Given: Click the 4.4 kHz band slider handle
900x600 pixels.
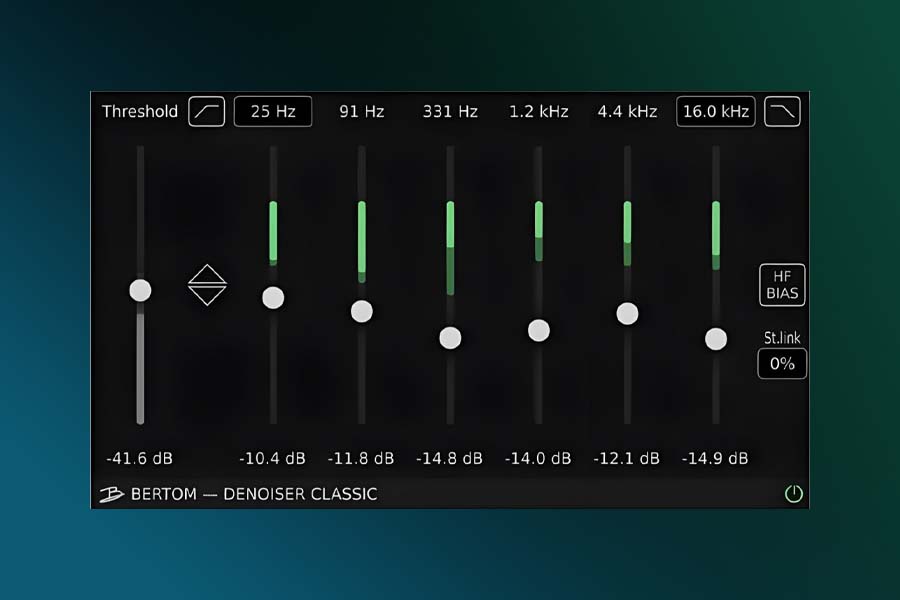Looking at the screenshot, I should (x=627, y=313).
